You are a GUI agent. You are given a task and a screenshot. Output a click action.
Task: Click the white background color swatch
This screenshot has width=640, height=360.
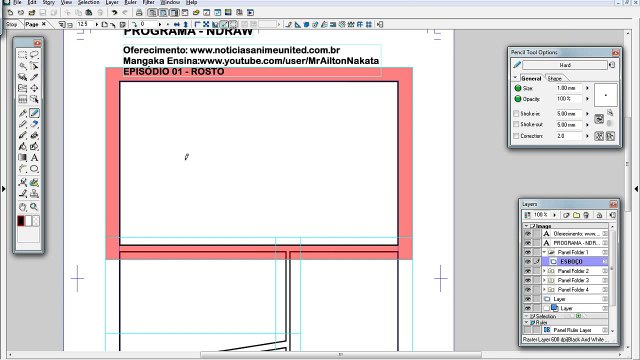29,221
